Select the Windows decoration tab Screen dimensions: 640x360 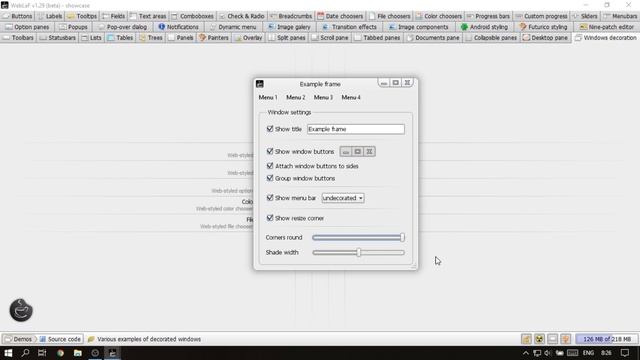tap(606, 38)
